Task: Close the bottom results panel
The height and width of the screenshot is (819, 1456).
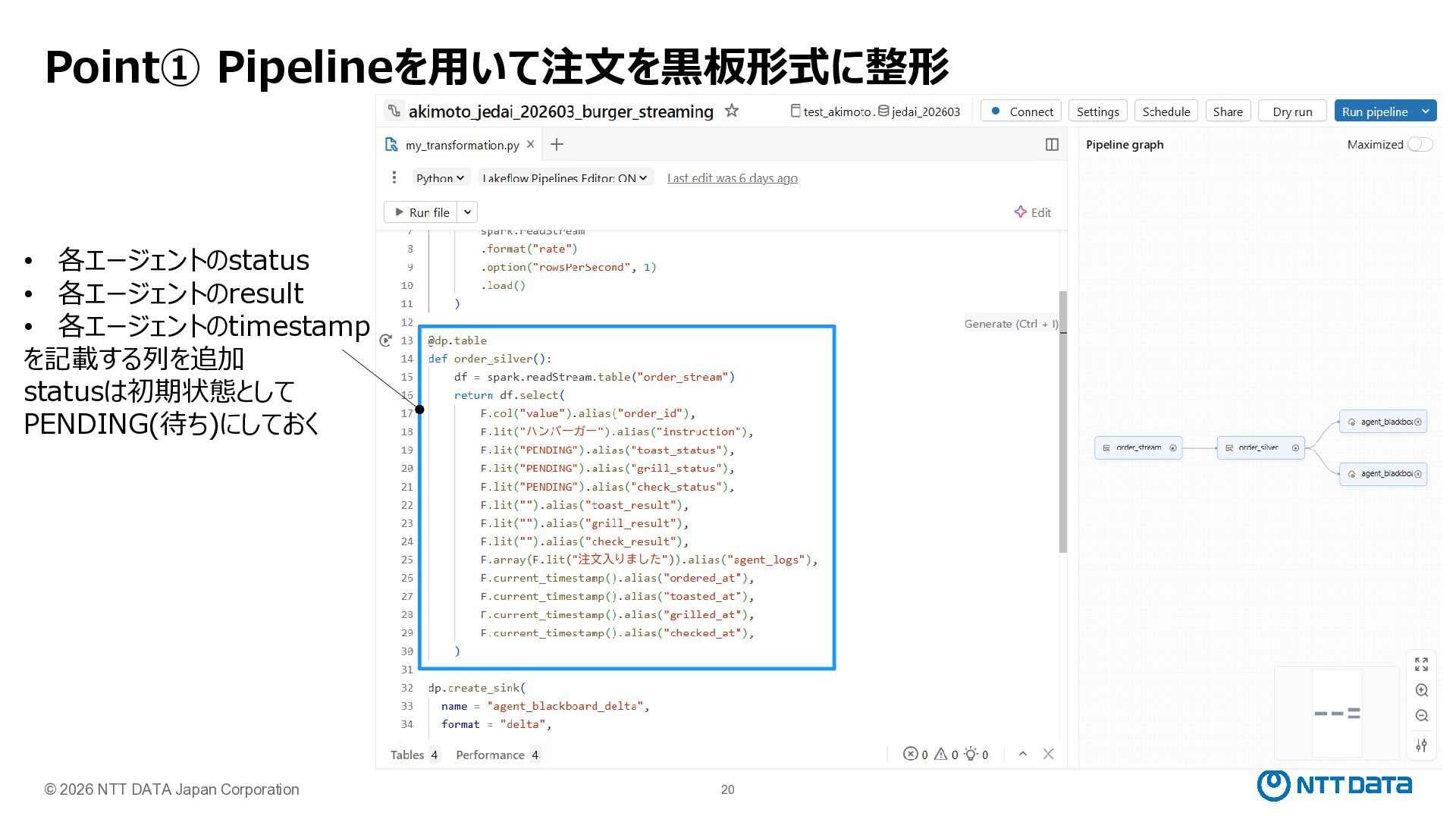Action: pos(1048,754)
